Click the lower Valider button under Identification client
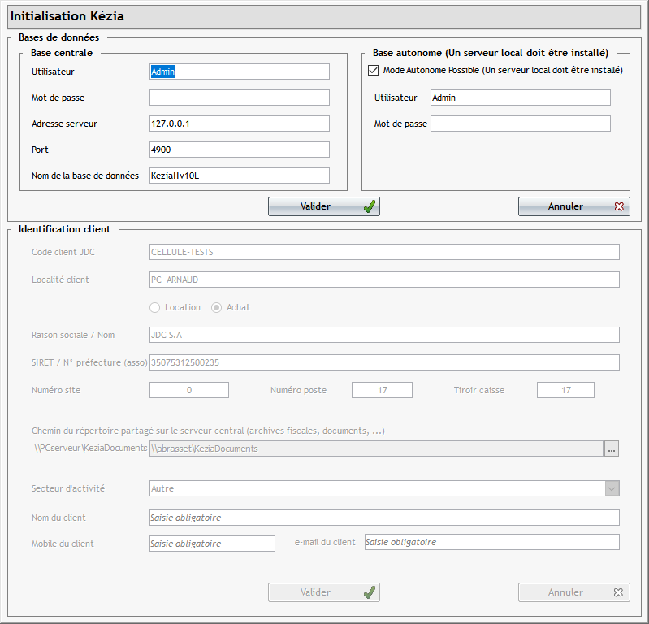This screenshot has width=649, height=624. [323, 592]
